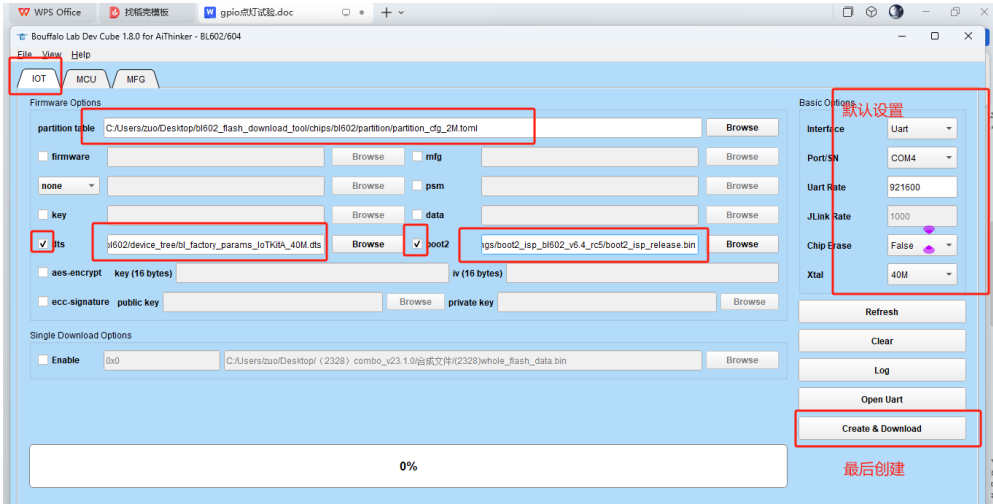Browse for partition table file
Viewport: 993px width, 504px height.
[742, 127]
